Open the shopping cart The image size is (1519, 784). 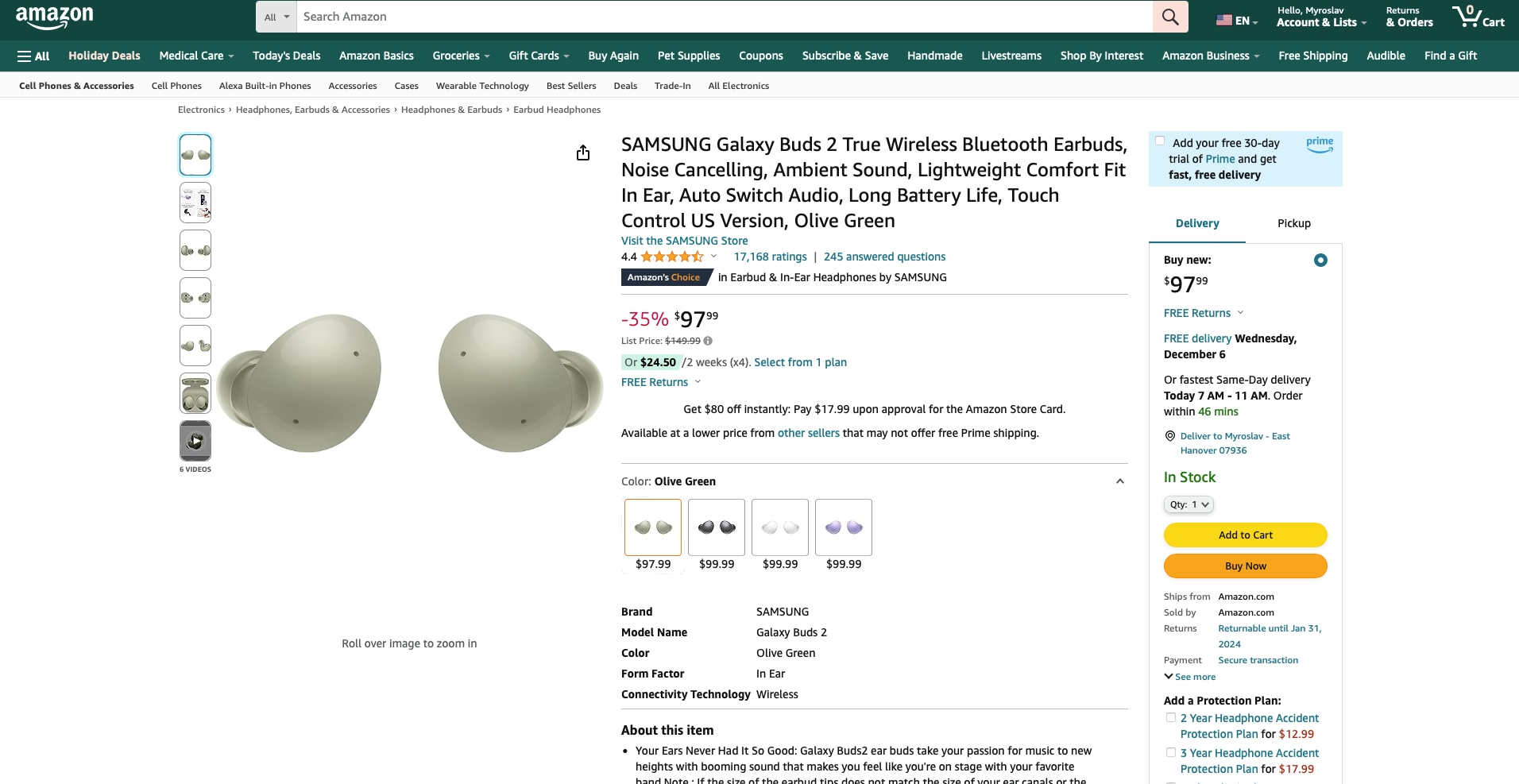1478,17
